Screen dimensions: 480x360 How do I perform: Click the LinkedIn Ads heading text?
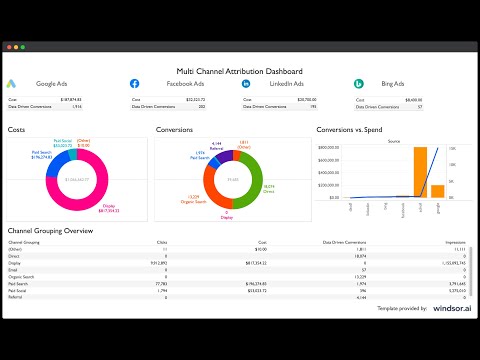pos(287,84)
